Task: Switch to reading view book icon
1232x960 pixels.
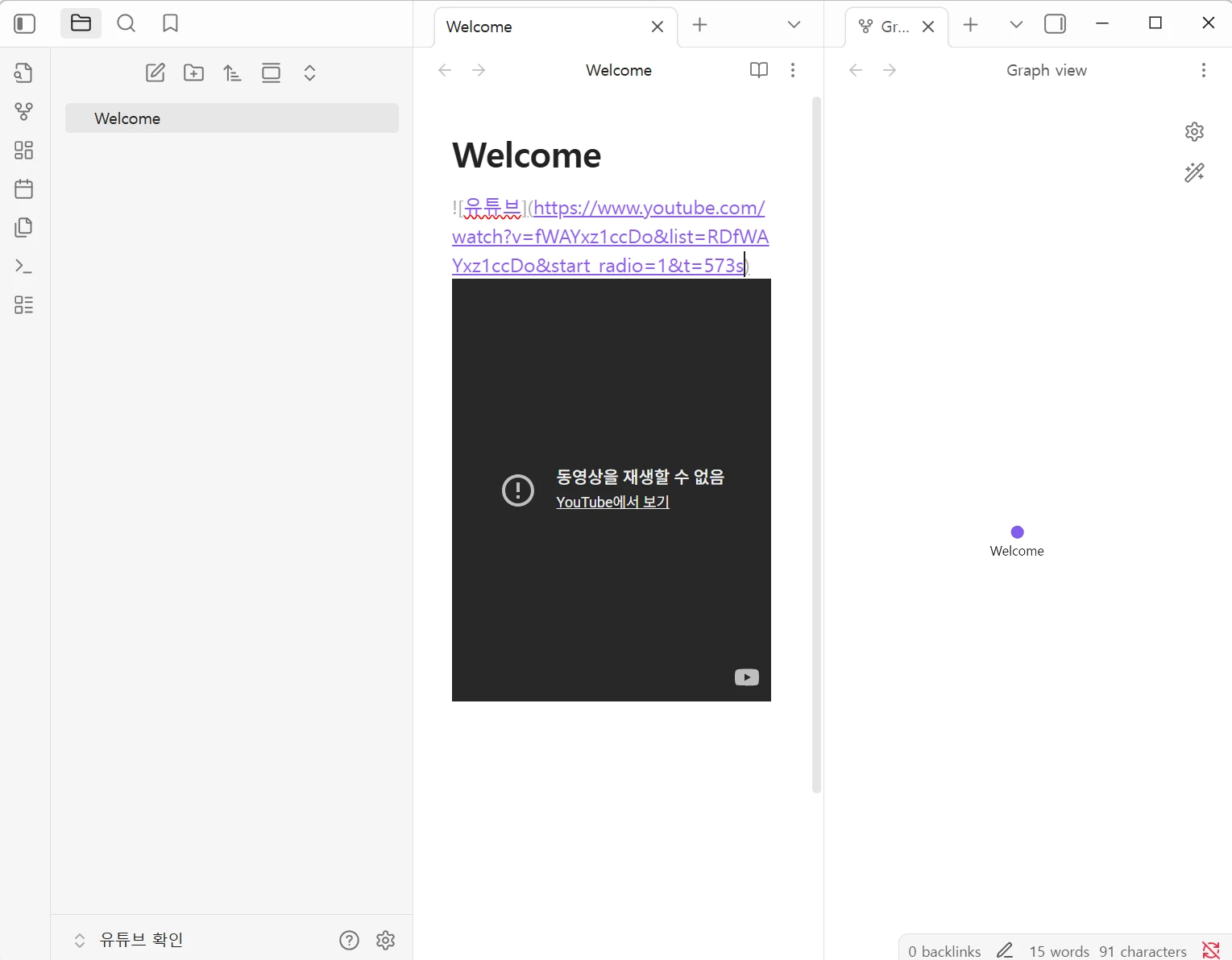Action: [x=758, y=70]
